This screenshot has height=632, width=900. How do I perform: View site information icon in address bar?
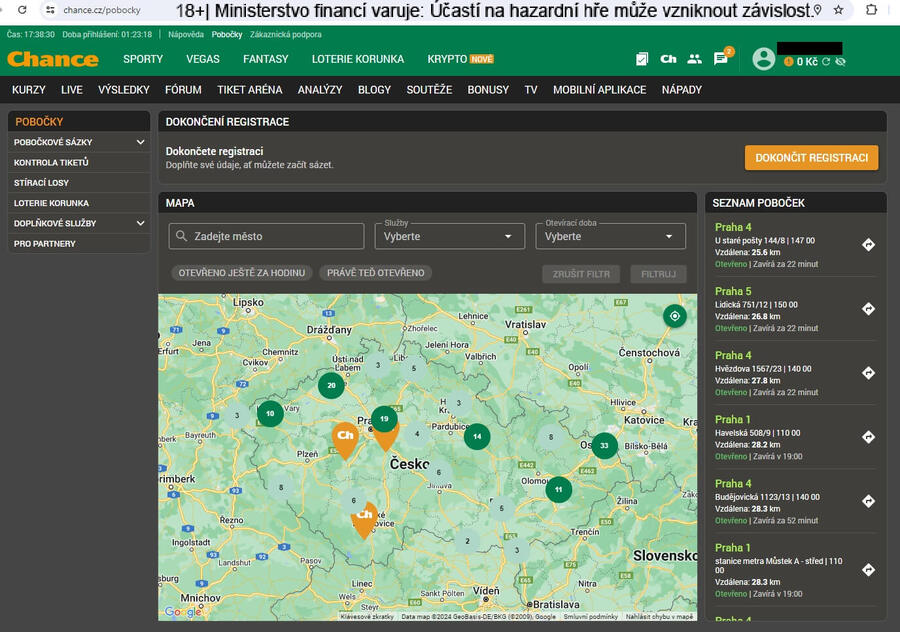pos(51,10)
